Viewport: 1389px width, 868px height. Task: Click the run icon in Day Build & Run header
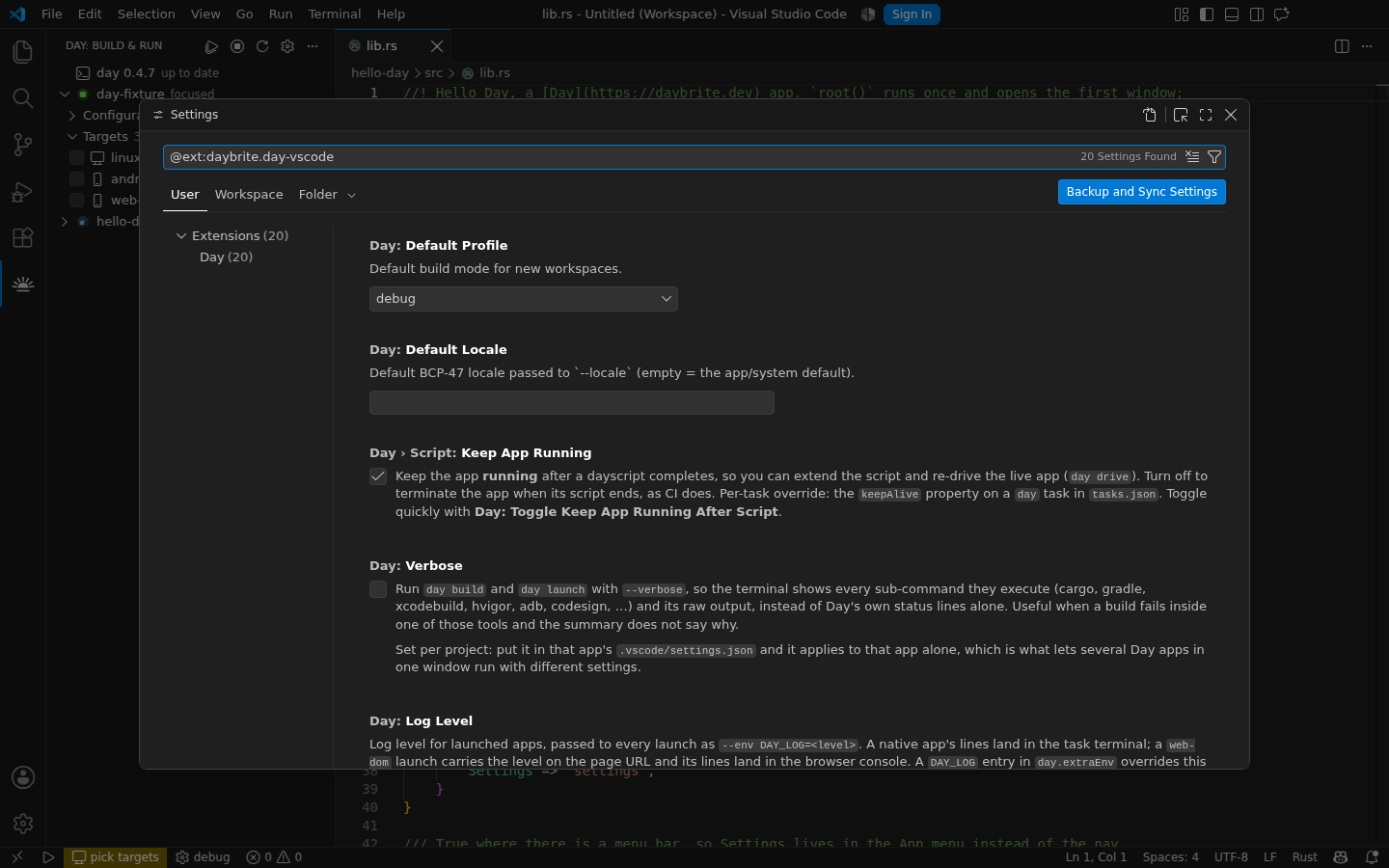[211, 46]
